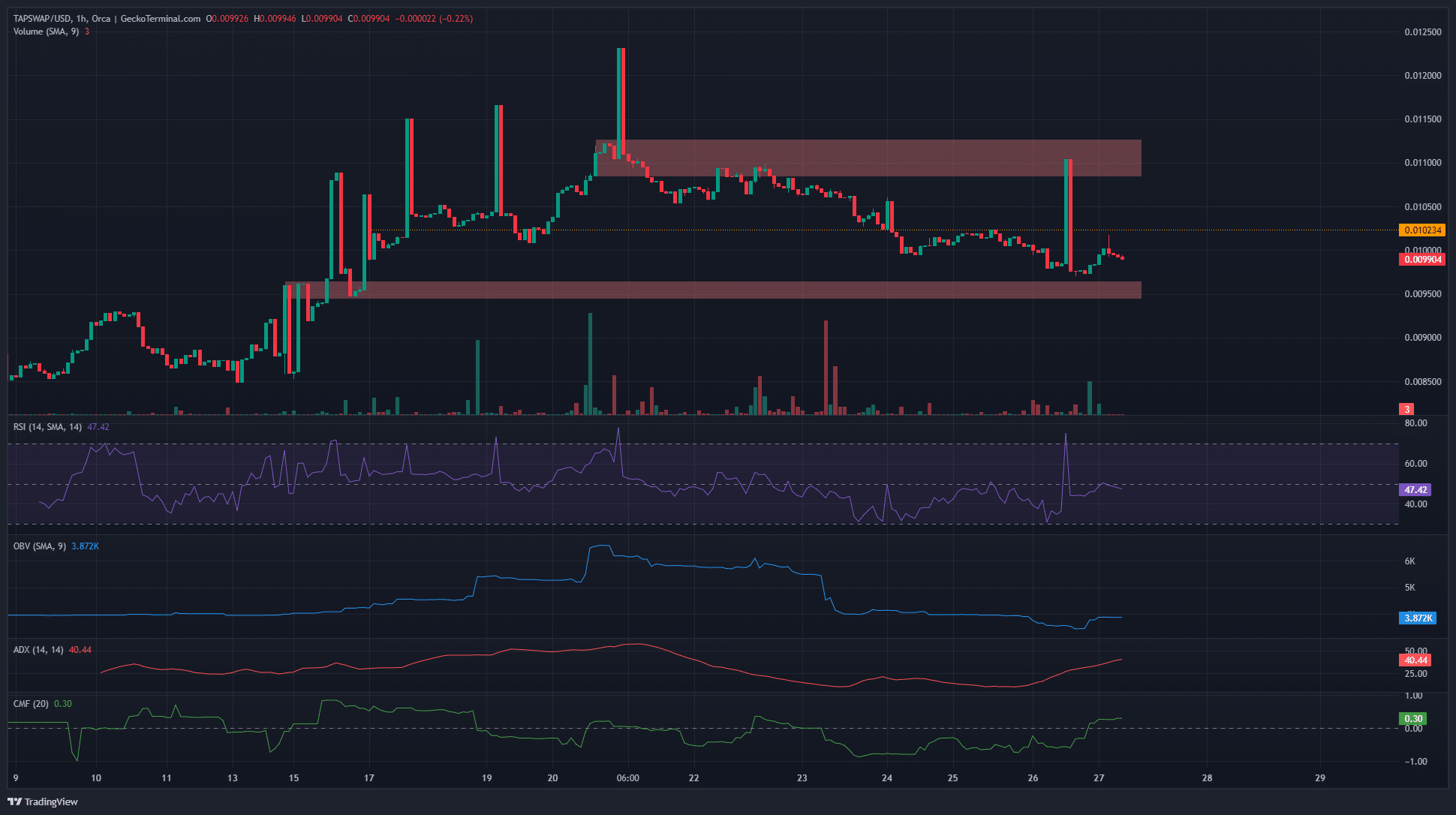Click date label 26 on time axis
The image size is (1456, 815).
point(1033,778)
